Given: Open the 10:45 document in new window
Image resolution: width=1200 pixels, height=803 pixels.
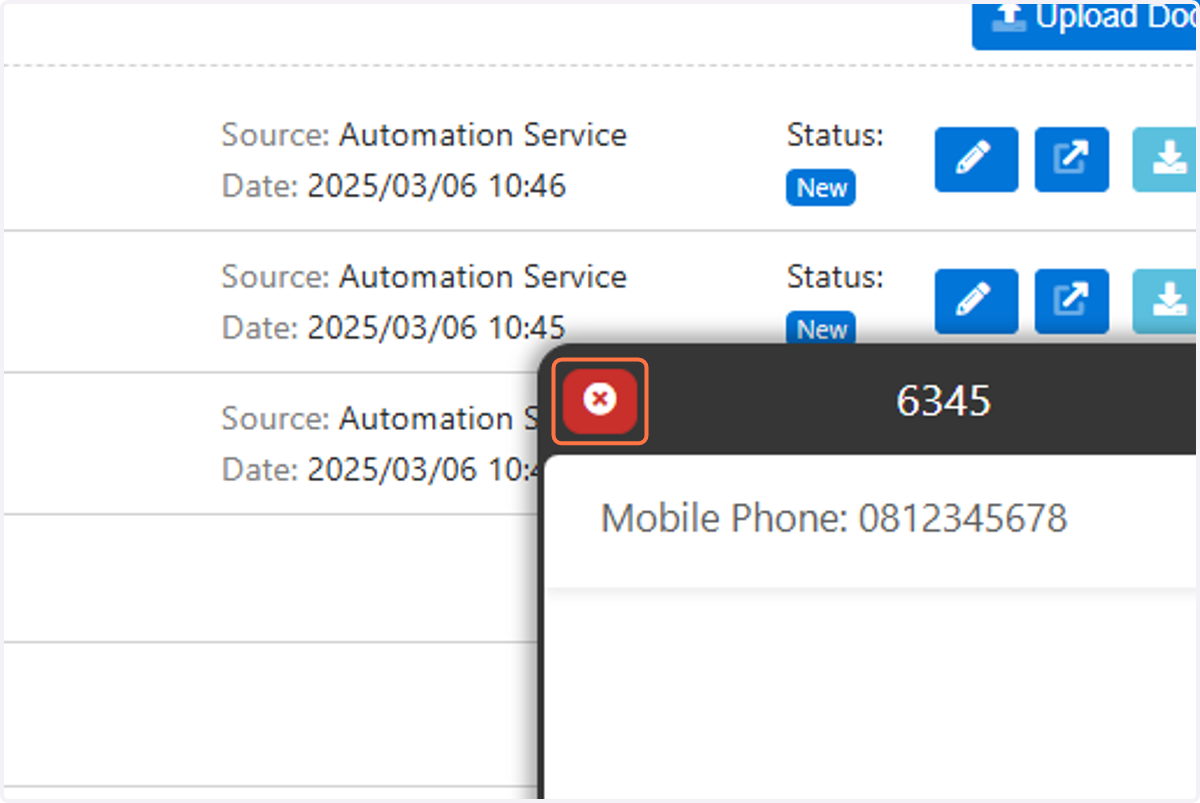Looking at the screenshot, I should pyautogui.click(x=1071, y=301).
